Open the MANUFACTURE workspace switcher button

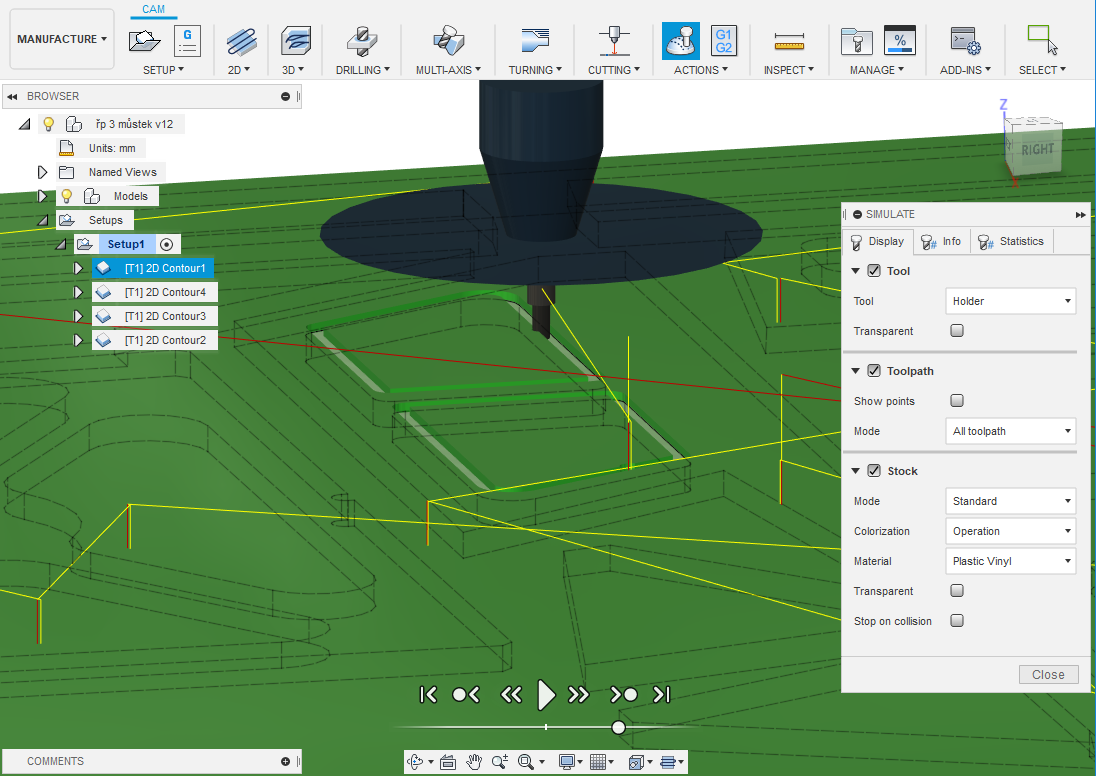(x=62, y=39)
